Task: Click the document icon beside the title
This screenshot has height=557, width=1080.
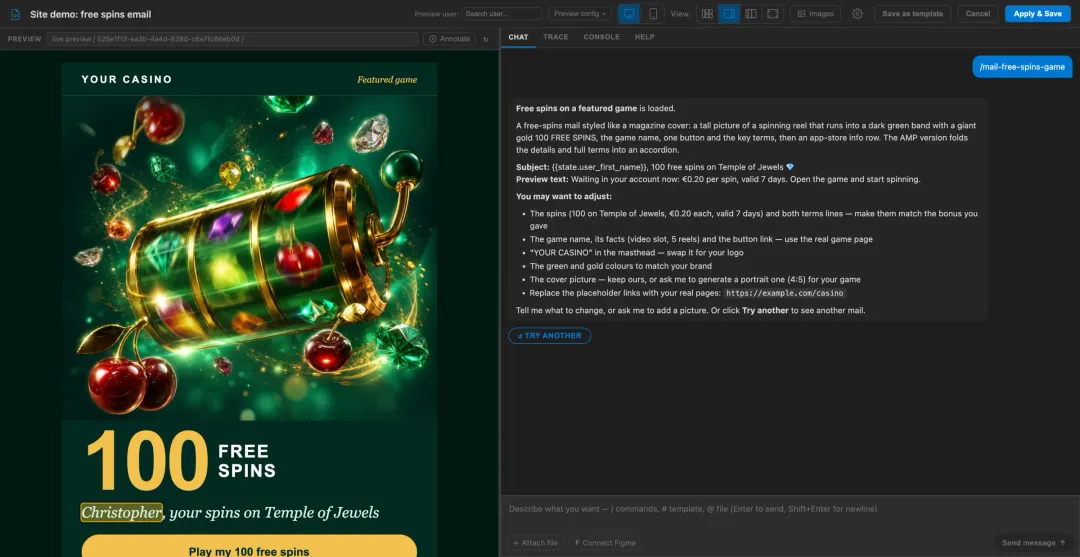Action: point(15,14)
